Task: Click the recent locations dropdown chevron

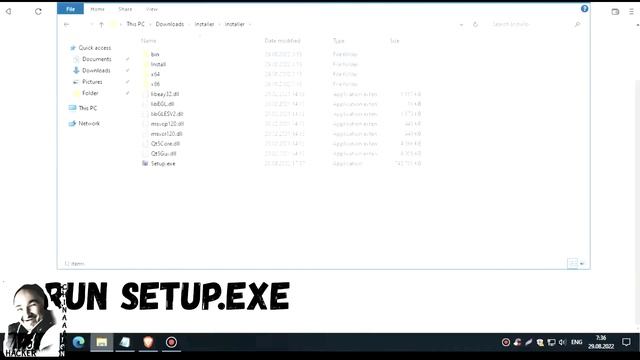Action: pos(91,24)
